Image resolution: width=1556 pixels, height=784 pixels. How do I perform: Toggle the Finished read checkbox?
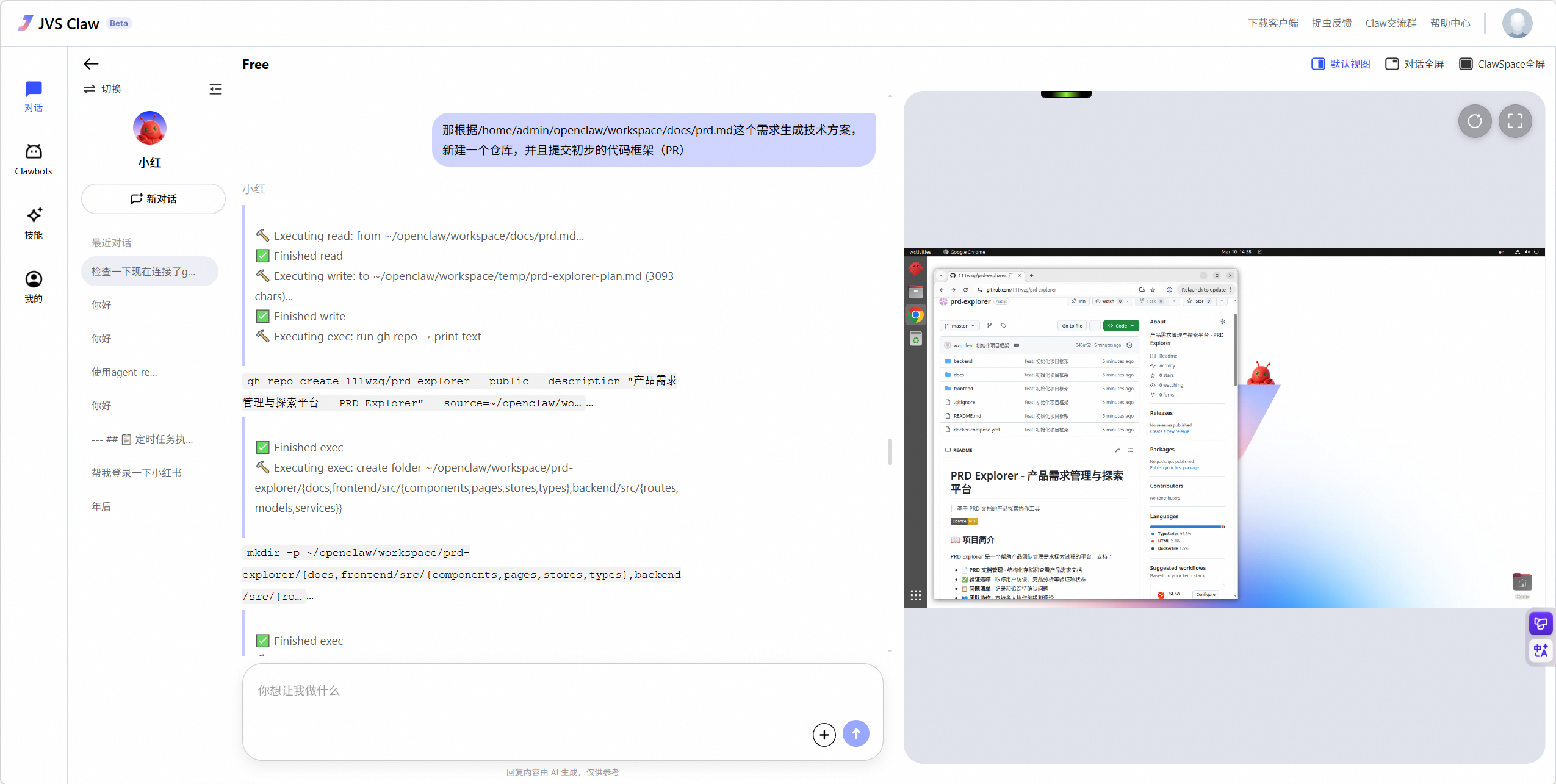[262, 256]
